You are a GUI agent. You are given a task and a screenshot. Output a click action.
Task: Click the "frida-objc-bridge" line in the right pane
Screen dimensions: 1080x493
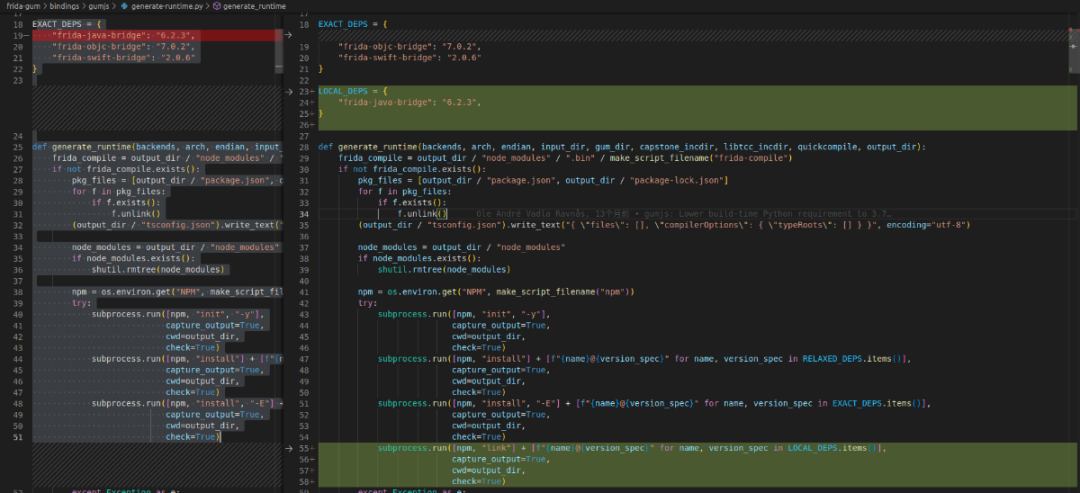[x=410, y=46]
